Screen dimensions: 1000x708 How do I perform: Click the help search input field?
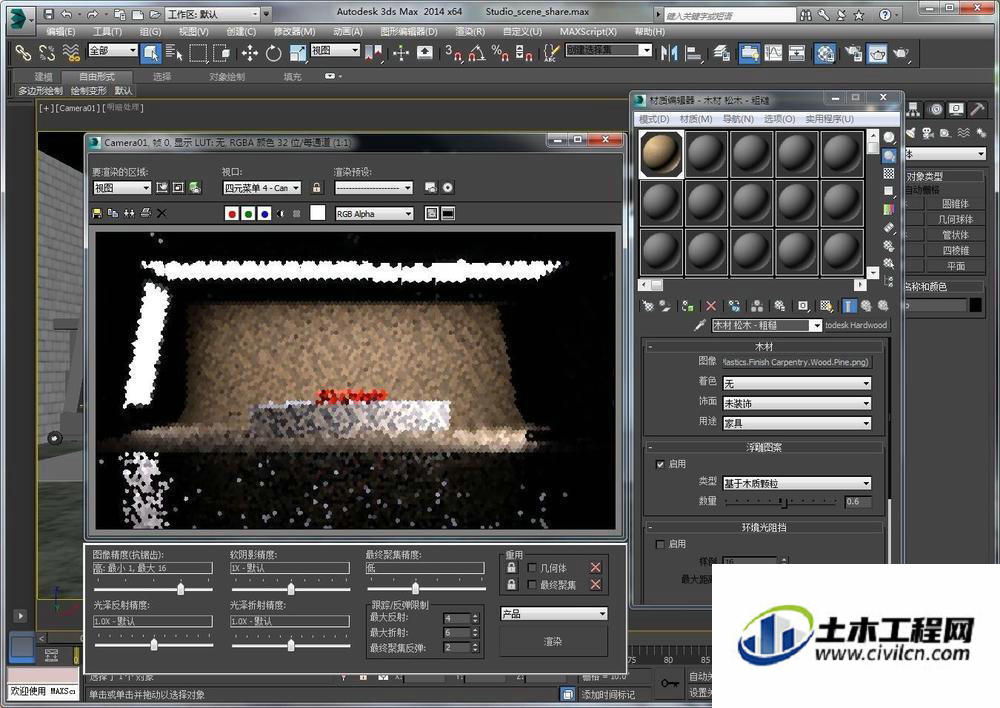coord(730,15)
